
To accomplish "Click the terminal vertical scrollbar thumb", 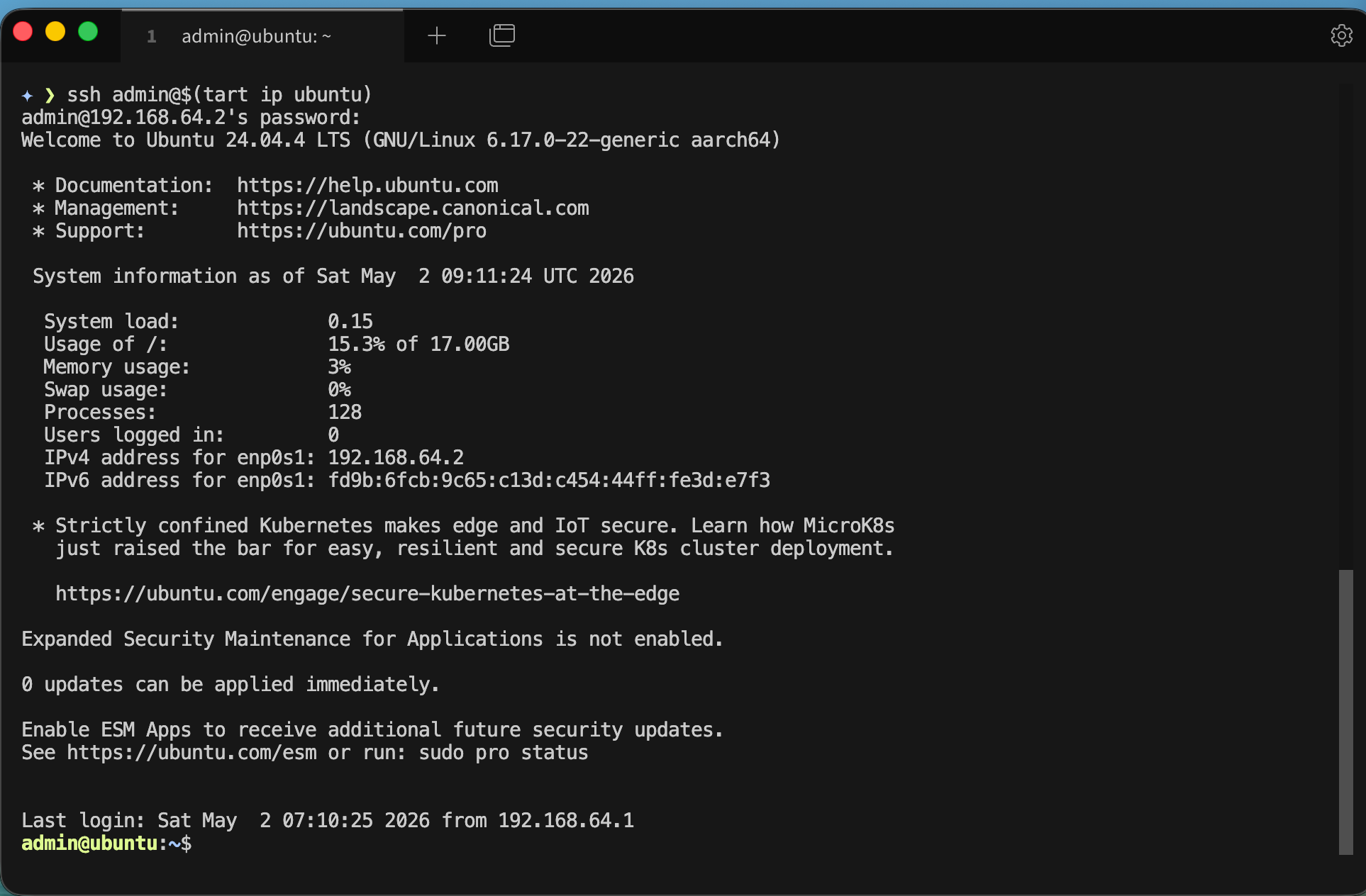I will tap(1345, 712).
